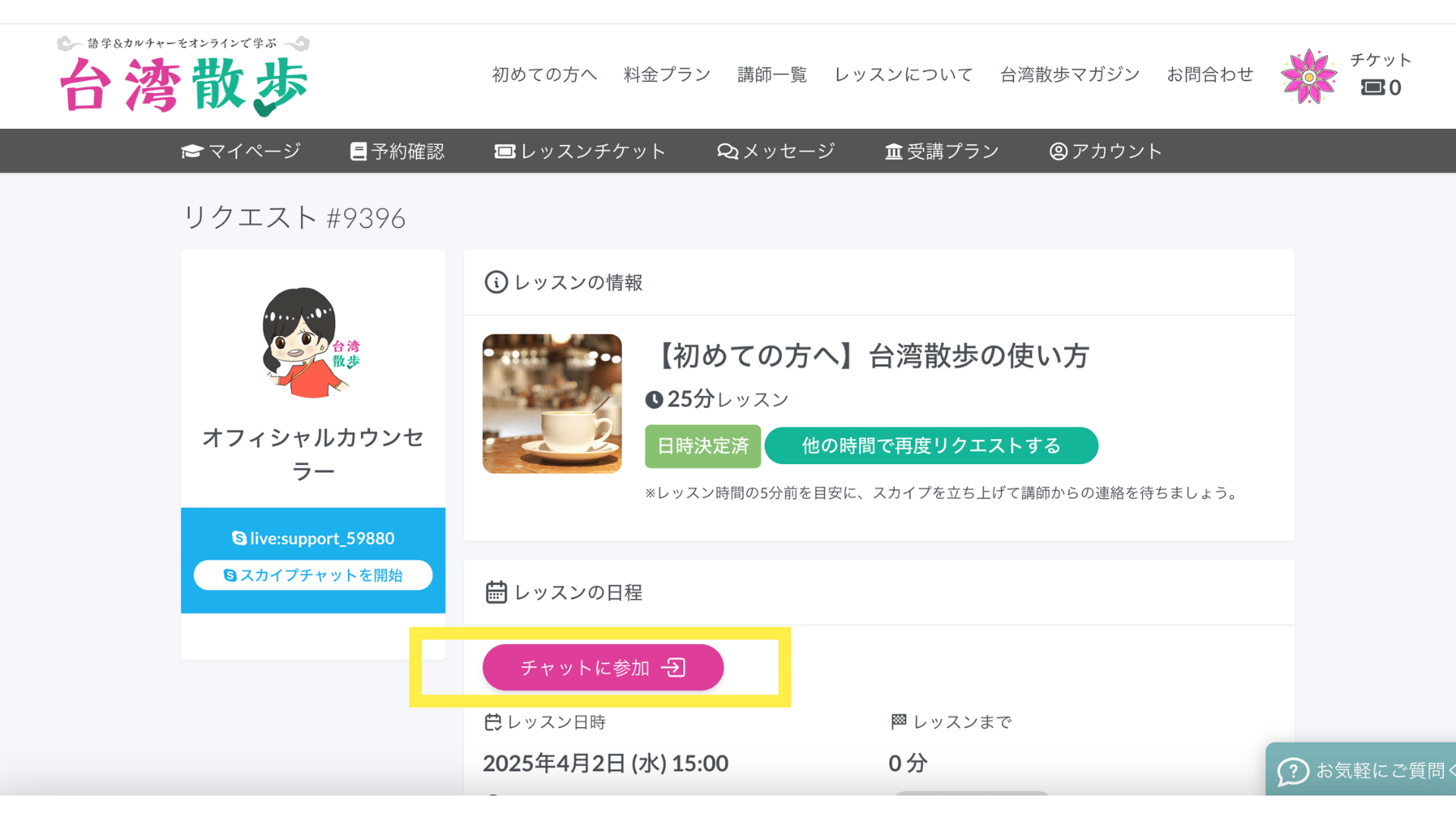
Task: Click the graduation cap マイページ icon
Action: pyautogui.click(x=192, y=152)
